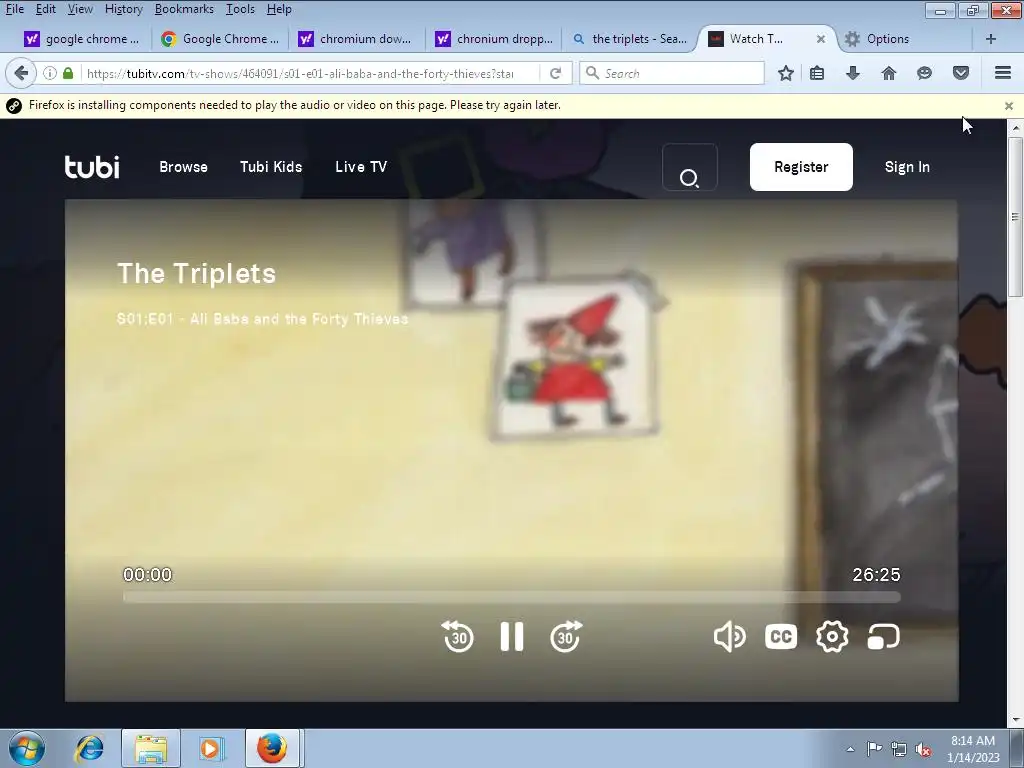Open network tray icon
Image resolution: width=1024 pixels, height=768 pixels.
pyautogui.click(x=899, y=749)
